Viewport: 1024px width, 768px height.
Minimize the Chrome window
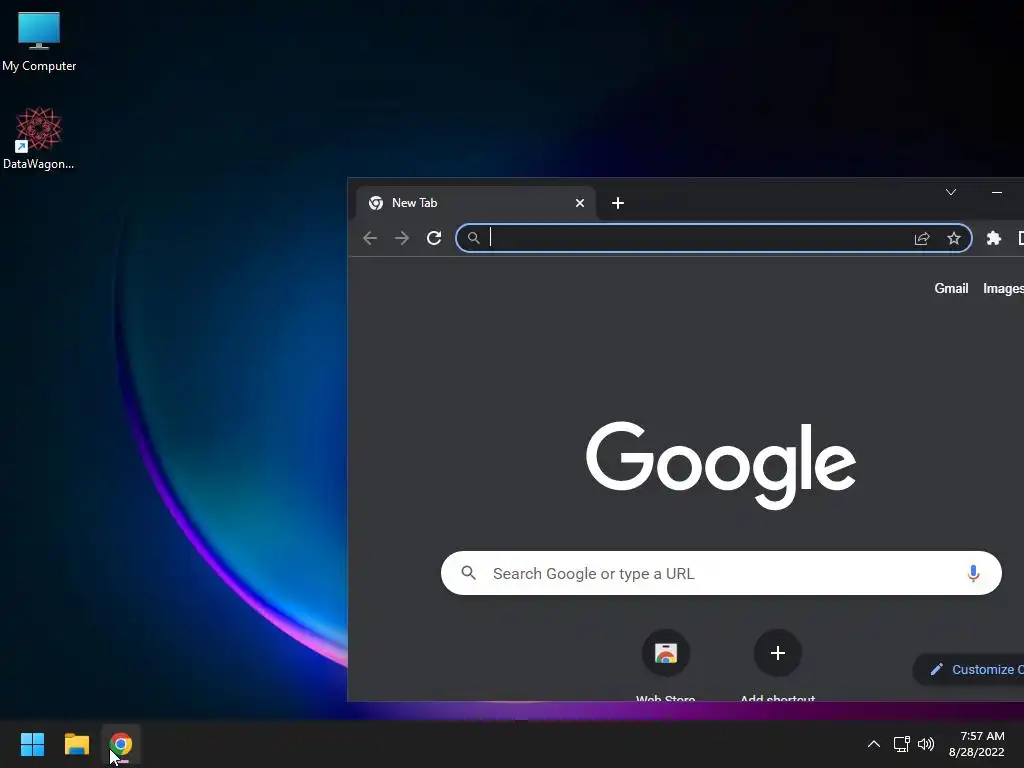[997, 192]
